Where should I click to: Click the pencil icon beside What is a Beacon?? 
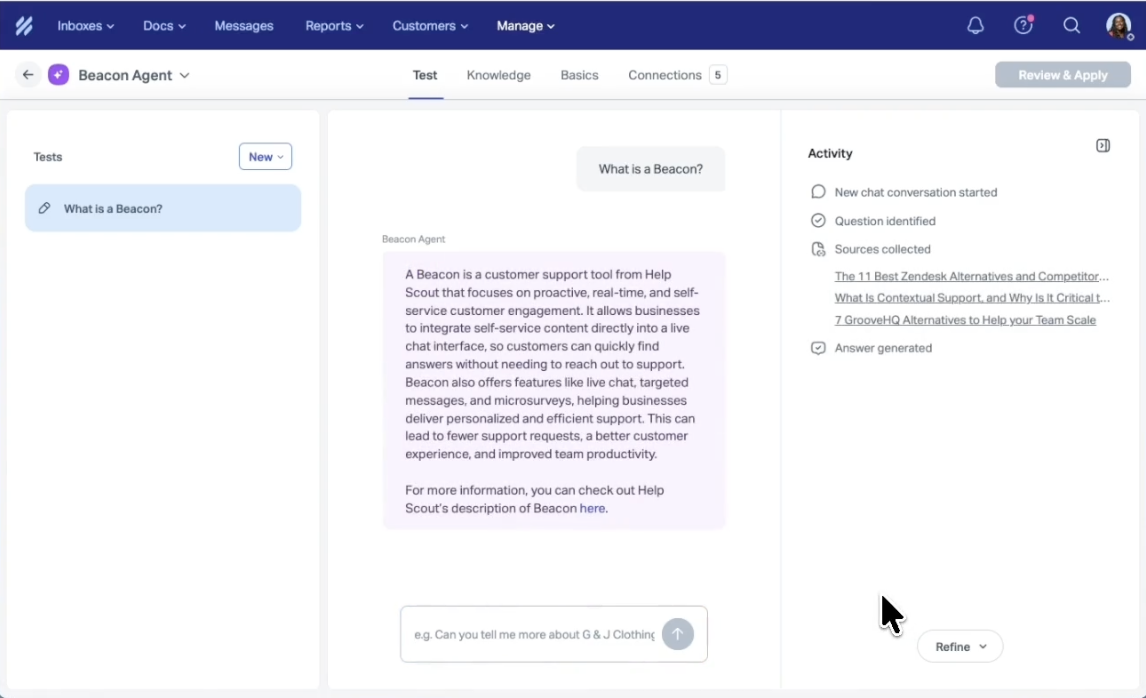(x=45, y=208)
